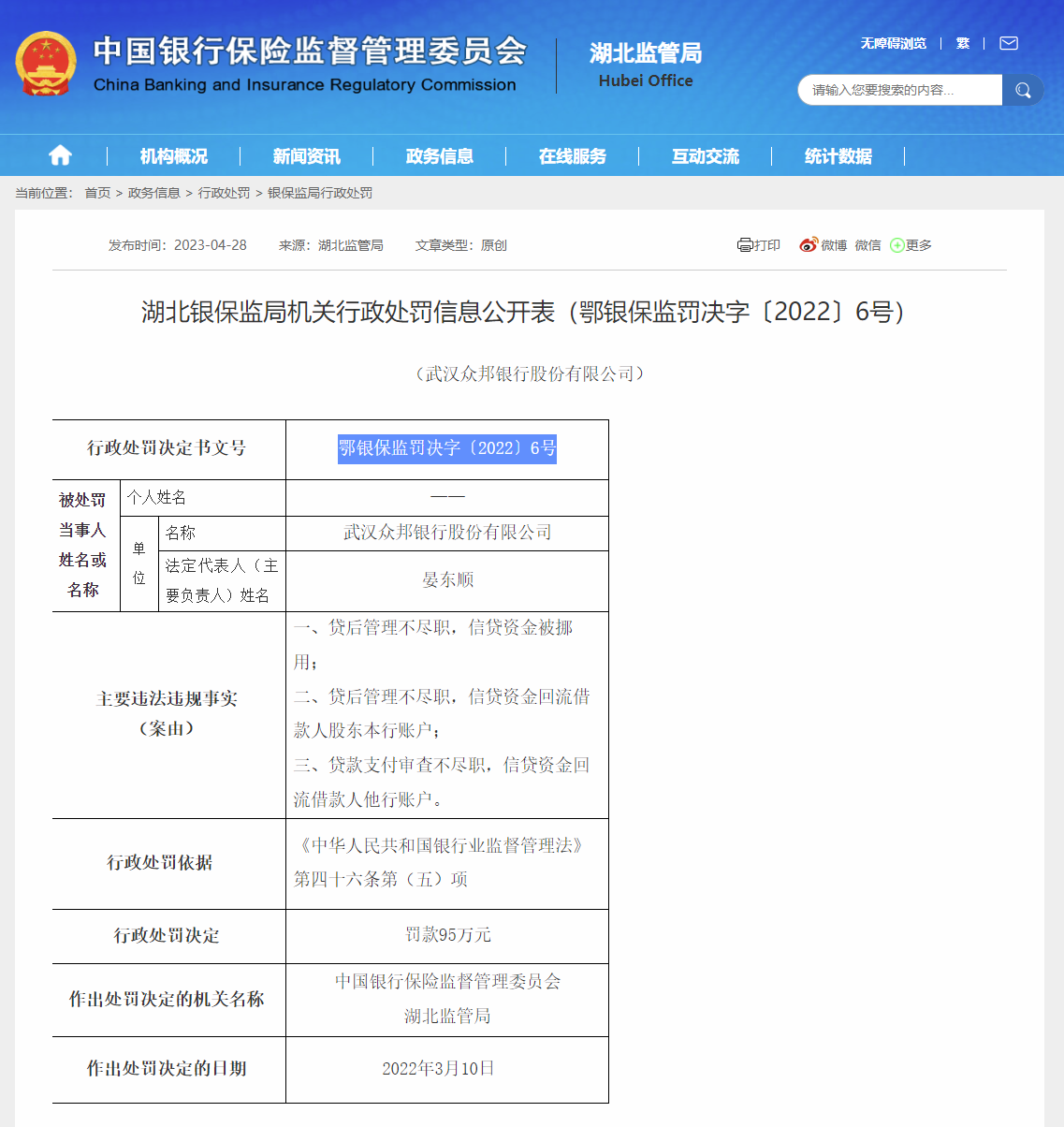Expand the 更多 sharing options
The height and width of the screenshot is (1127, 1064).
pos(911,245)
